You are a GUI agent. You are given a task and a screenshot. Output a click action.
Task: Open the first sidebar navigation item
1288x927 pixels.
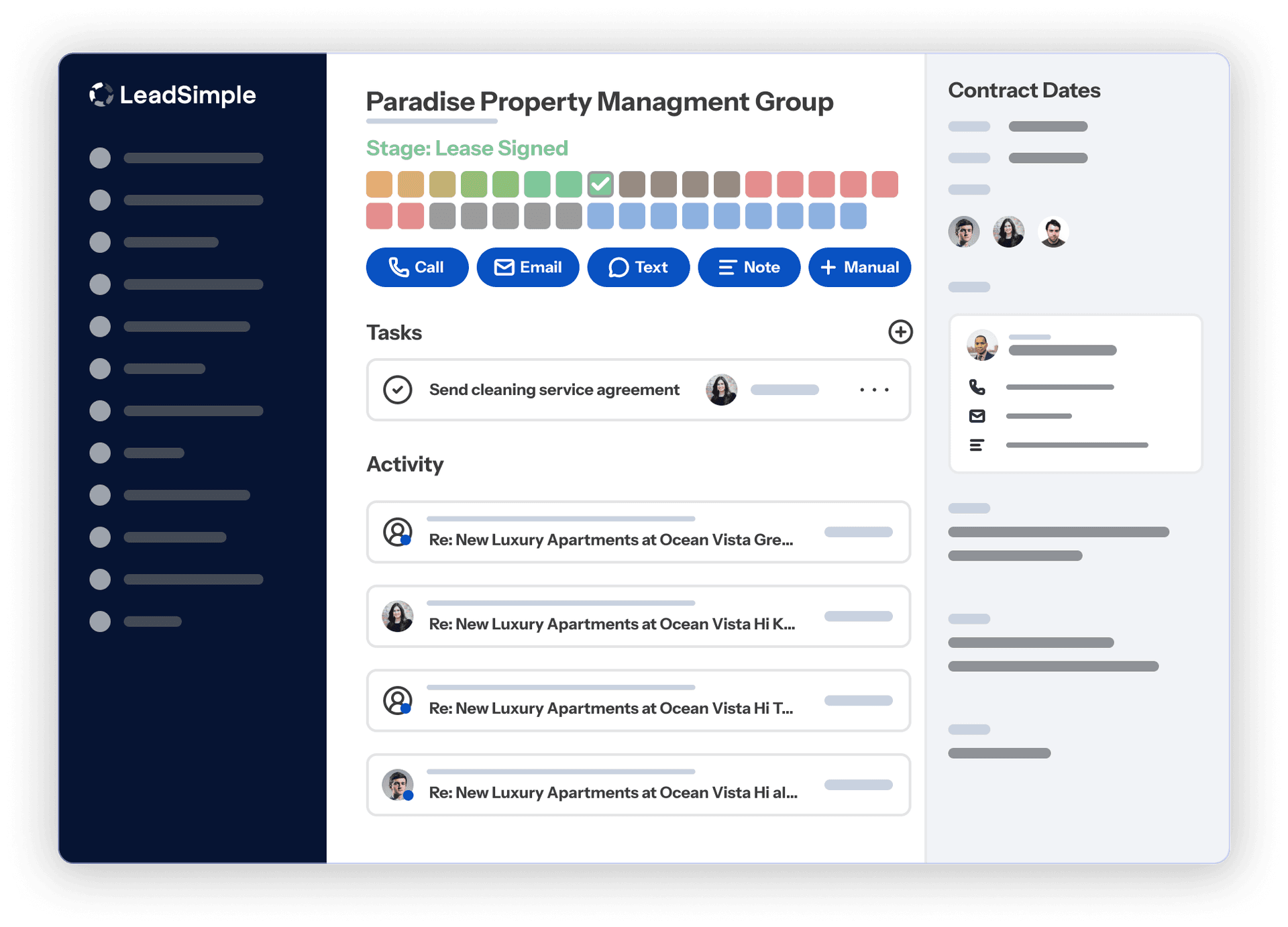(177, 158)
